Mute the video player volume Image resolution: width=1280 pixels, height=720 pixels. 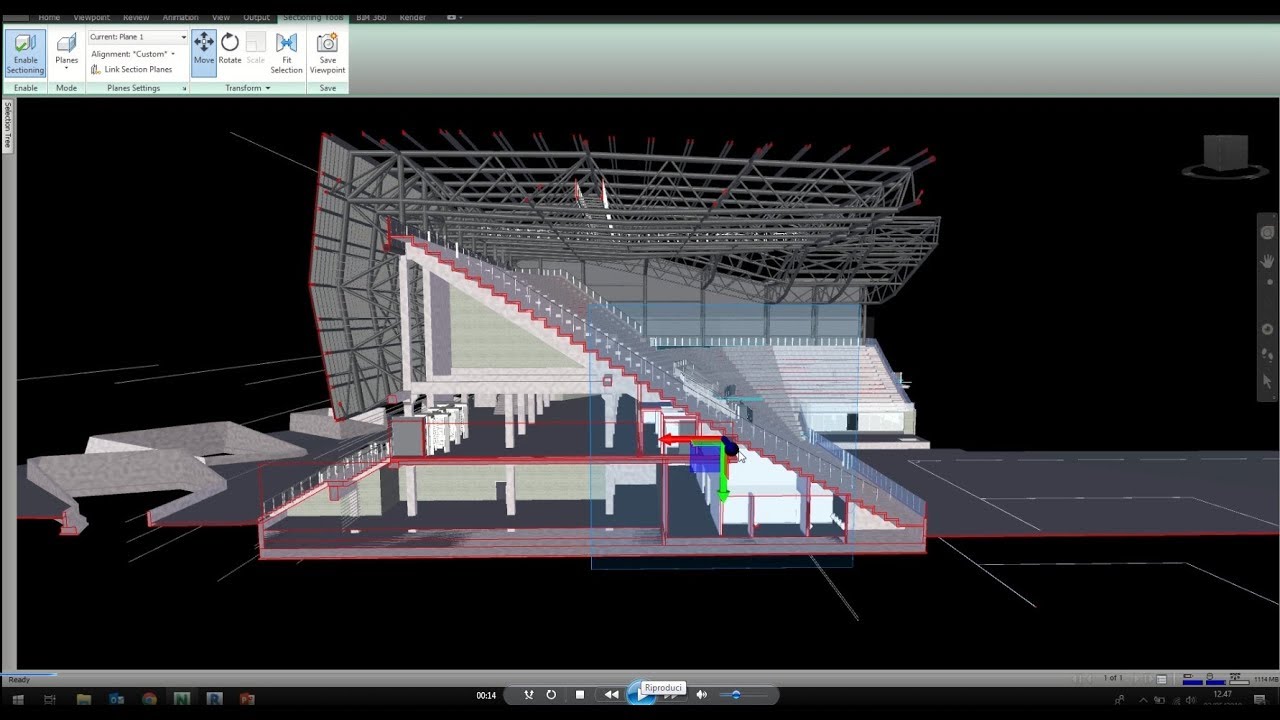pos(701,695)
